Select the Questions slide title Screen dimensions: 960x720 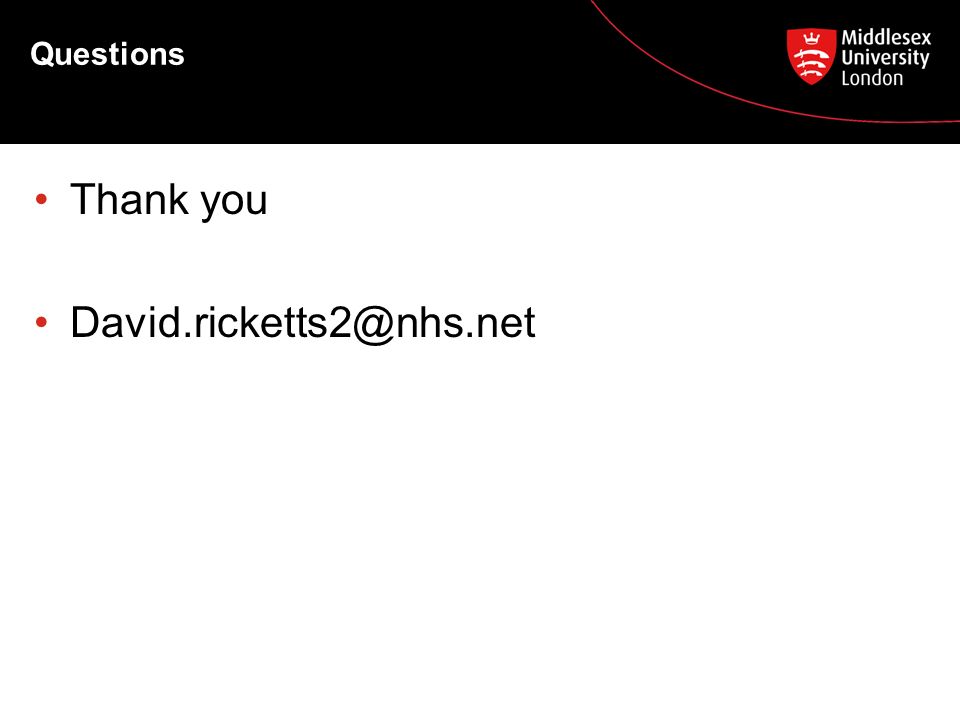(x=107, y=54)
